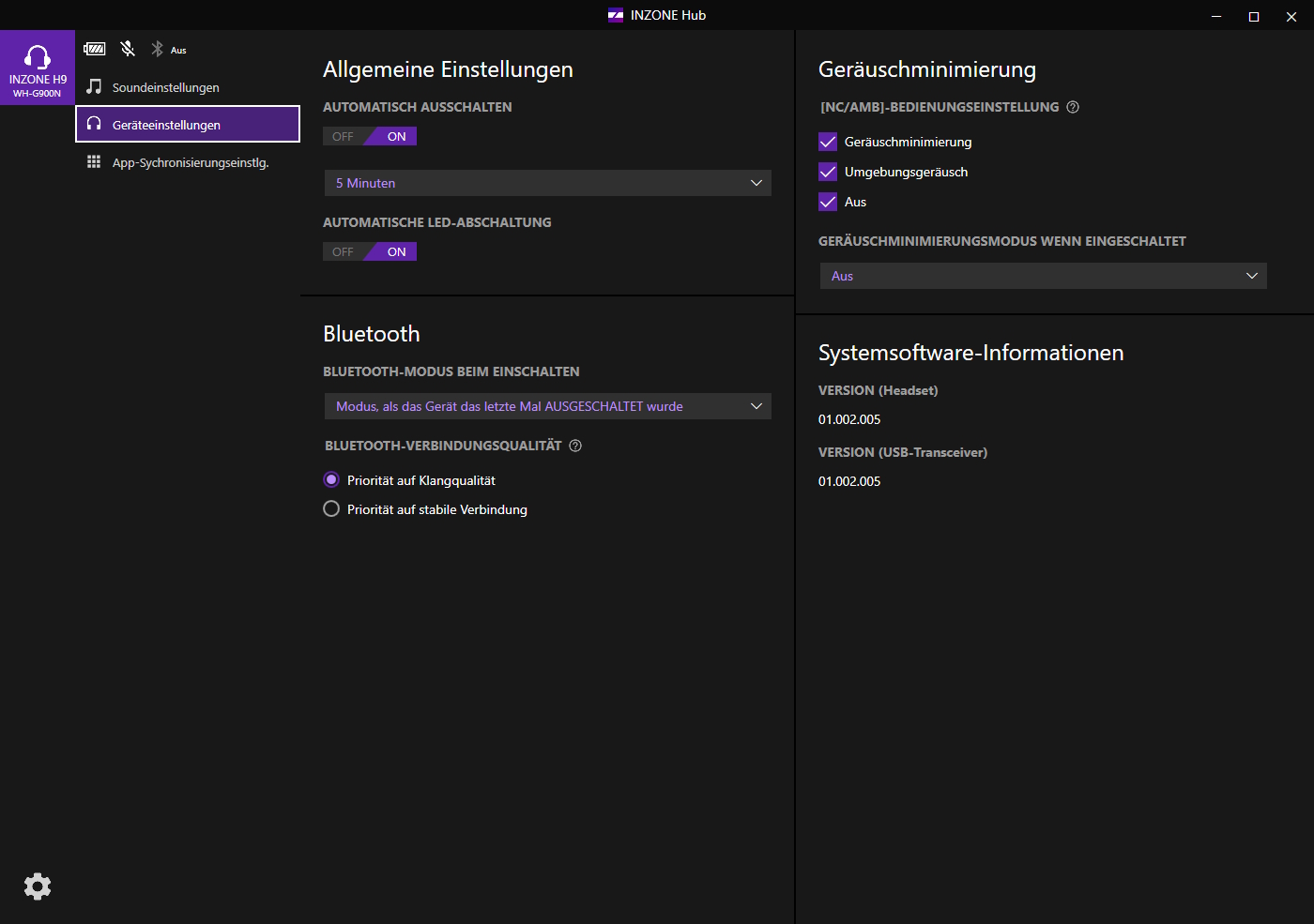Minimize the INZONE Hub window

(1216, 16)
